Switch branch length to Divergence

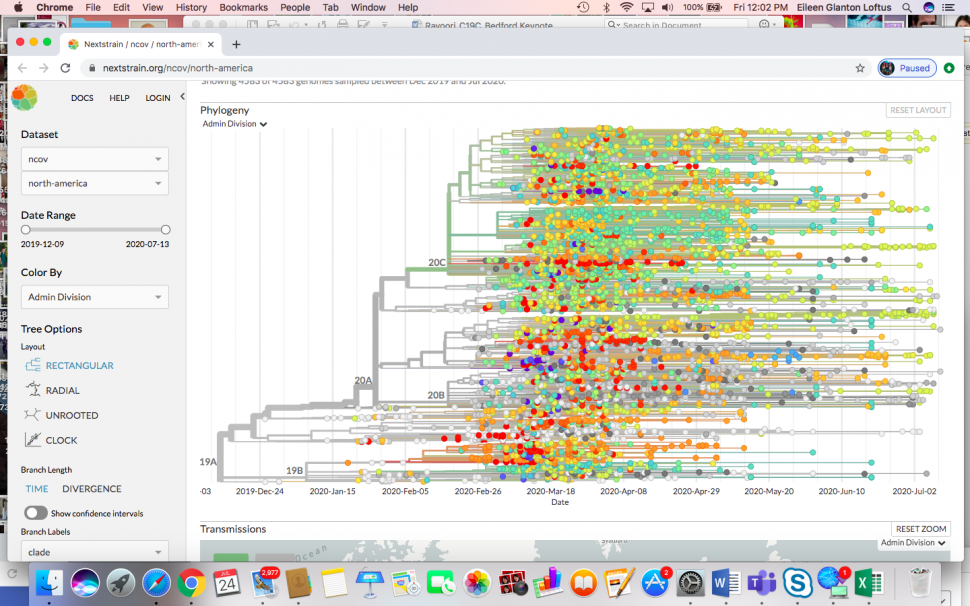click(x=92, y=489)
